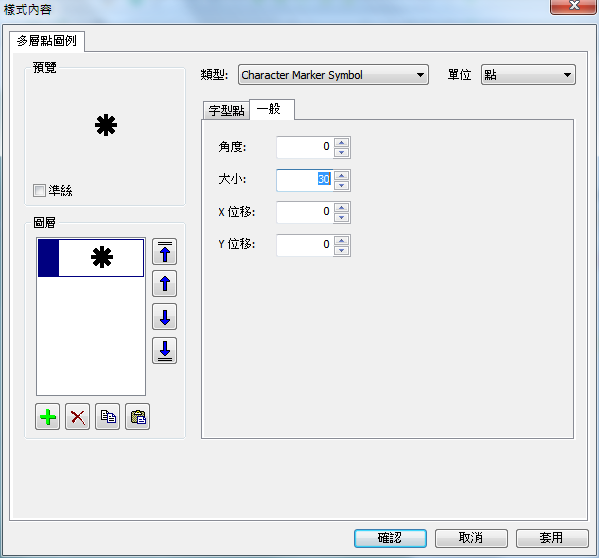Move layer down one level
Viewport: 599px width, 558px height.
(165, 317)
